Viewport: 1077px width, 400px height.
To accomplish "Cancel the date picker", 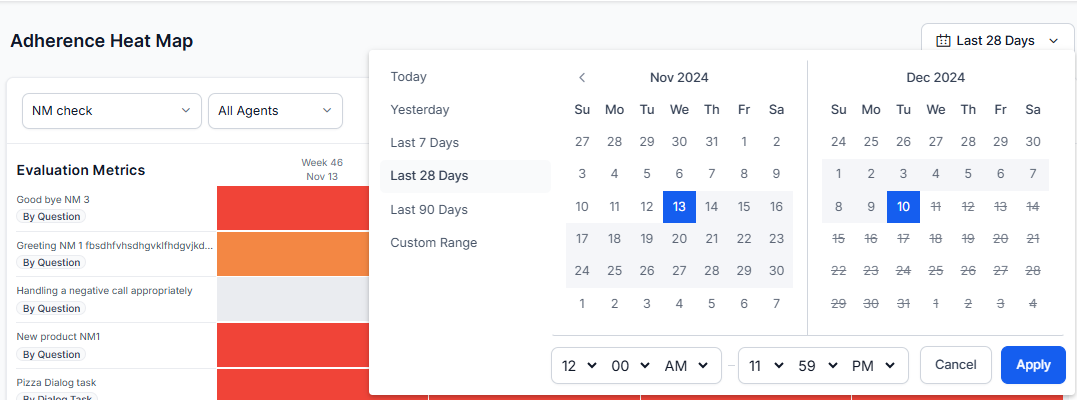I will pos(955,365).
